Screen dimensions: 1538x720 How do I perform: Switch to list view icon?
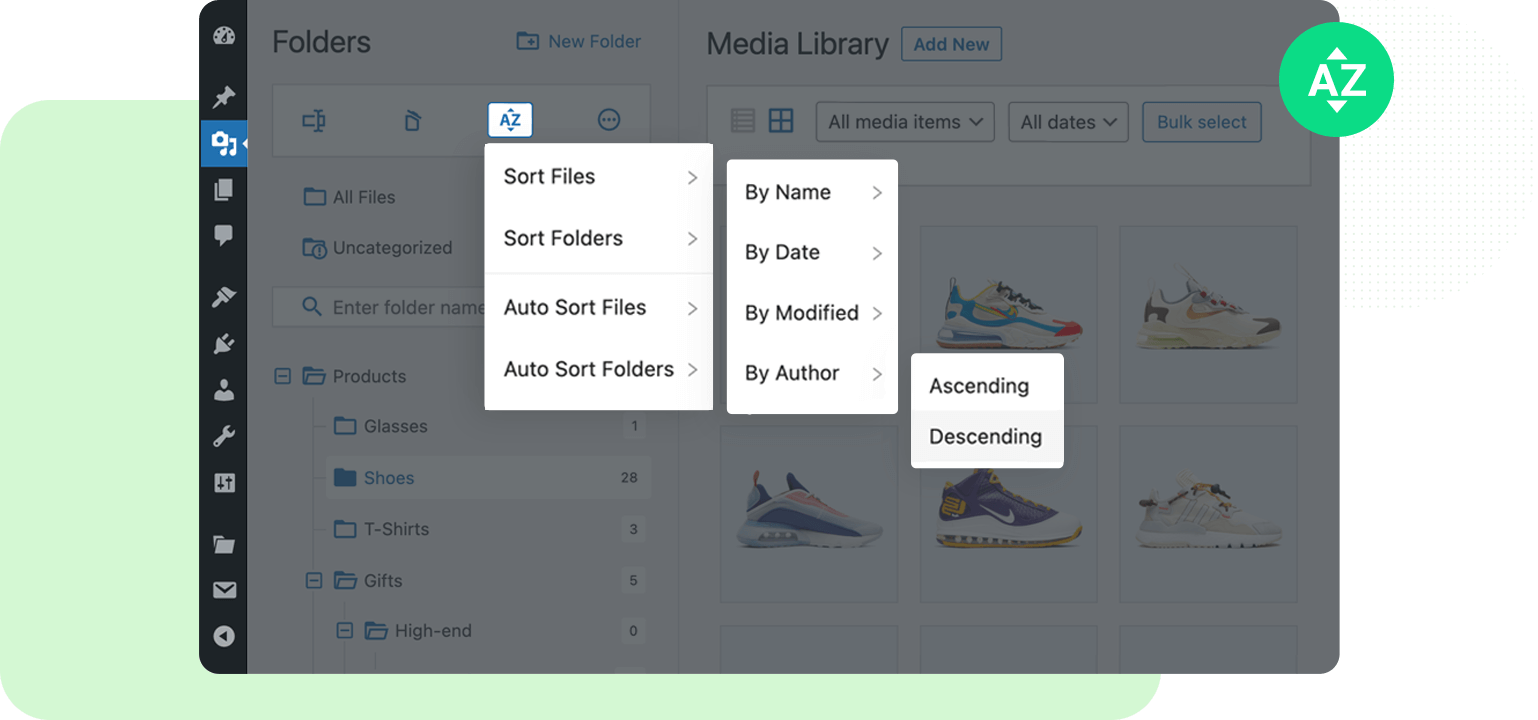click(x=742, y=121)
